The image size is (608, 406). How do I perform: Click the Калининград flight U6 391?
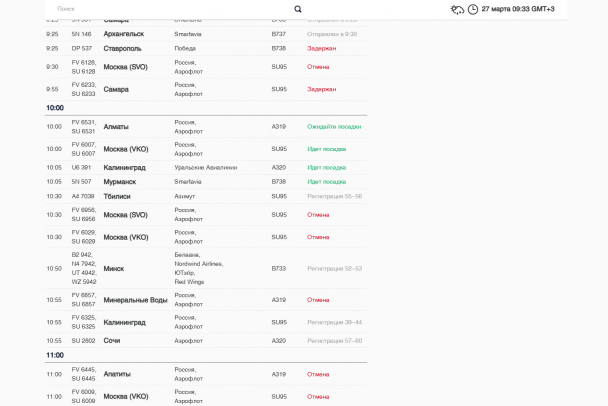pyautogui.click(x=125, y=168)
